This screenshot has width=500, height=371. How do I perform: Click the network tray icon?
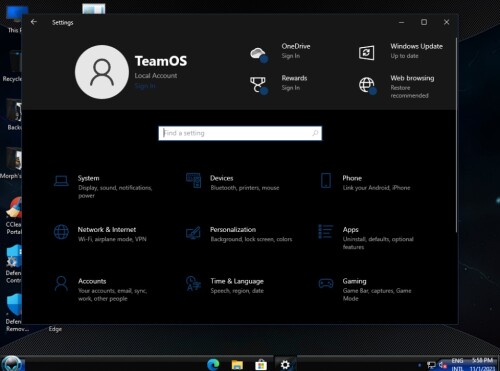(431, 365)
